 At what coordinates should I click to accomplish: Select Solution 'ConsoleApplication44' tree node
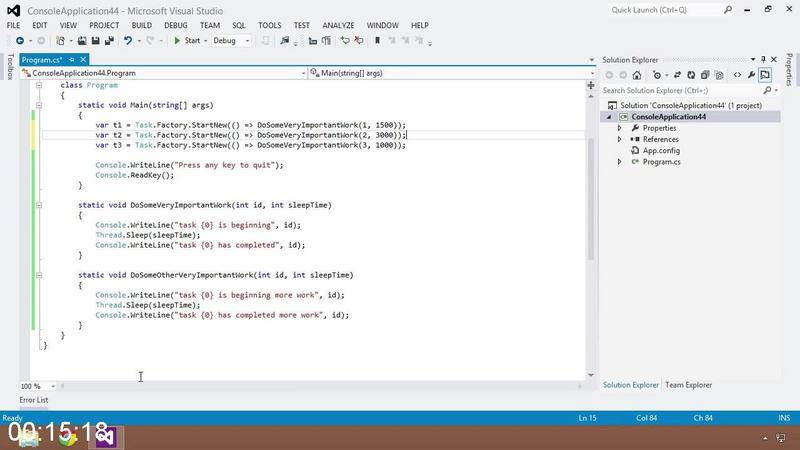pos(690,106)
